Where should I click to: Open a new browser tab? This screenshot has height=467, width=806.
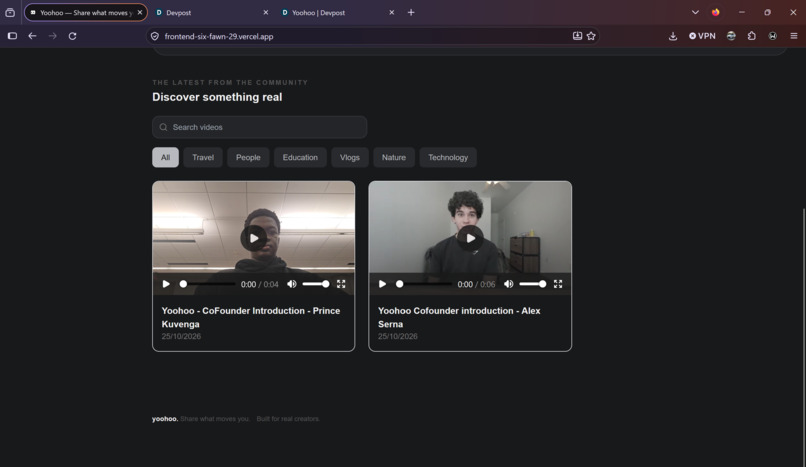[x=411, y=12]
